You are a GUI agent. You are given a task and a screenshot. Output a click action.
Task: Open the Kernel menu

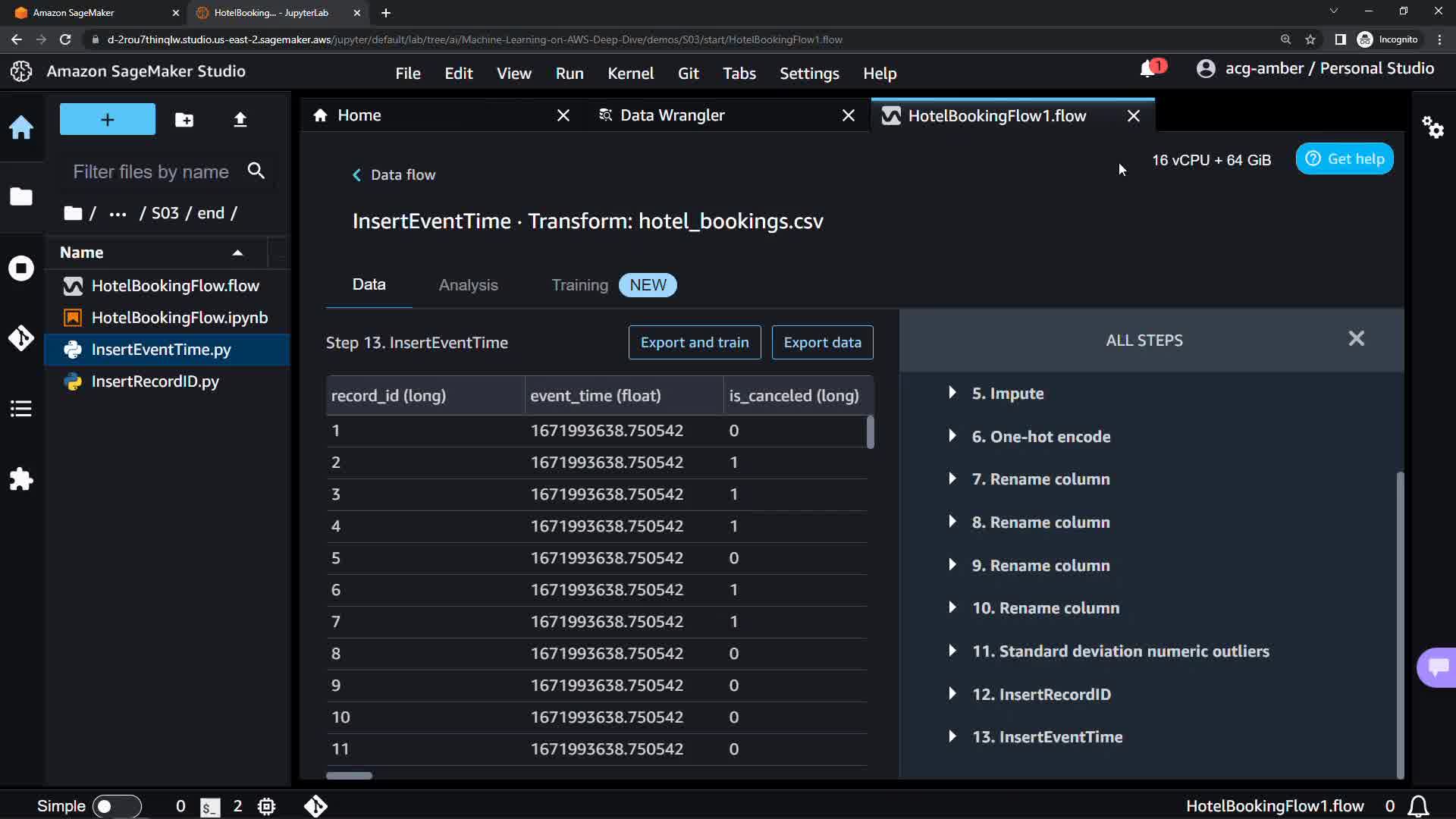pyautogui.click(x=629, y=74)
